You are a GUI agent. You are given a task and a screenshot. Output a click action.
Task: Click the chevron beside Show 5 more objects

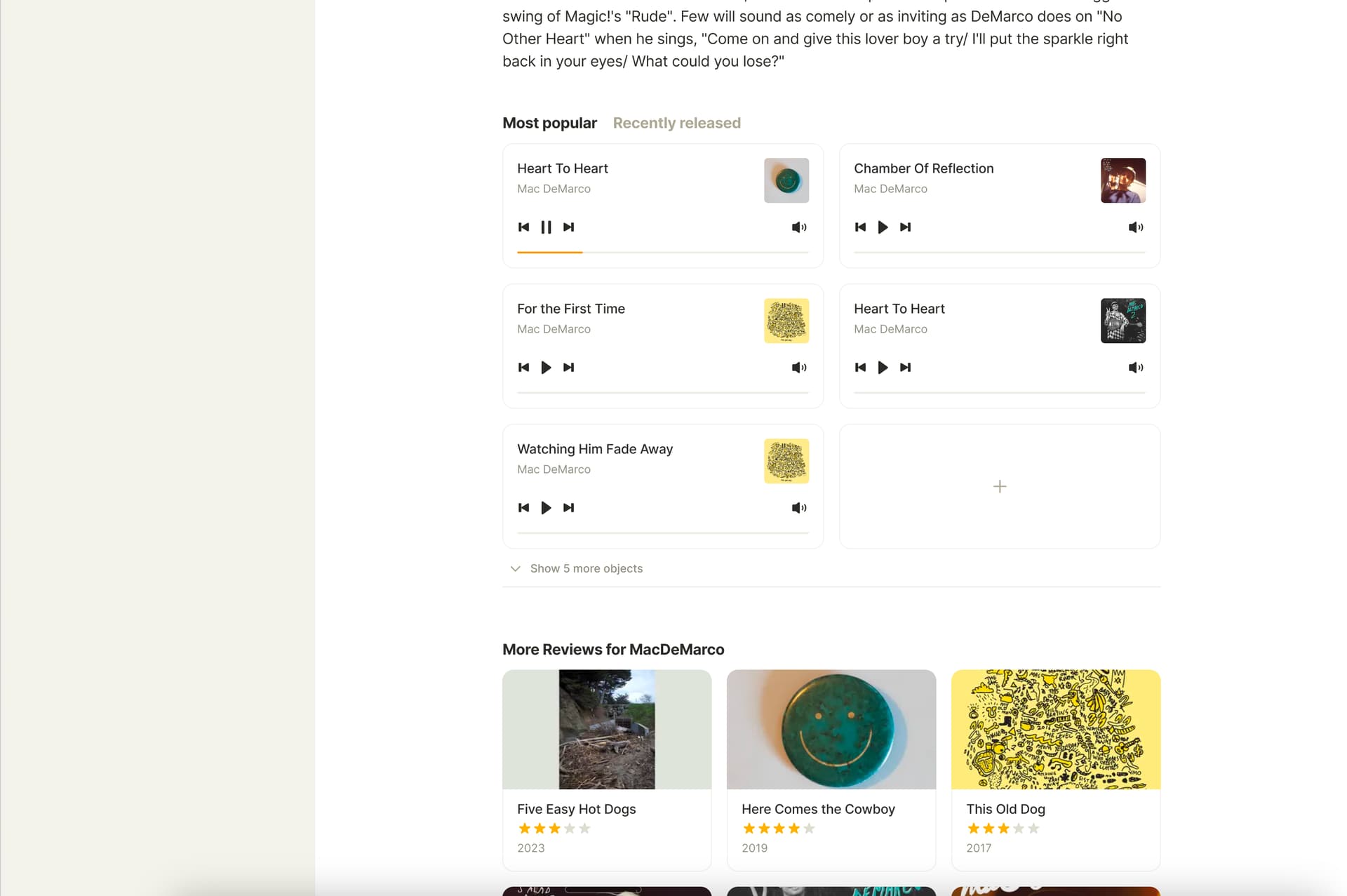coord(515,568)
